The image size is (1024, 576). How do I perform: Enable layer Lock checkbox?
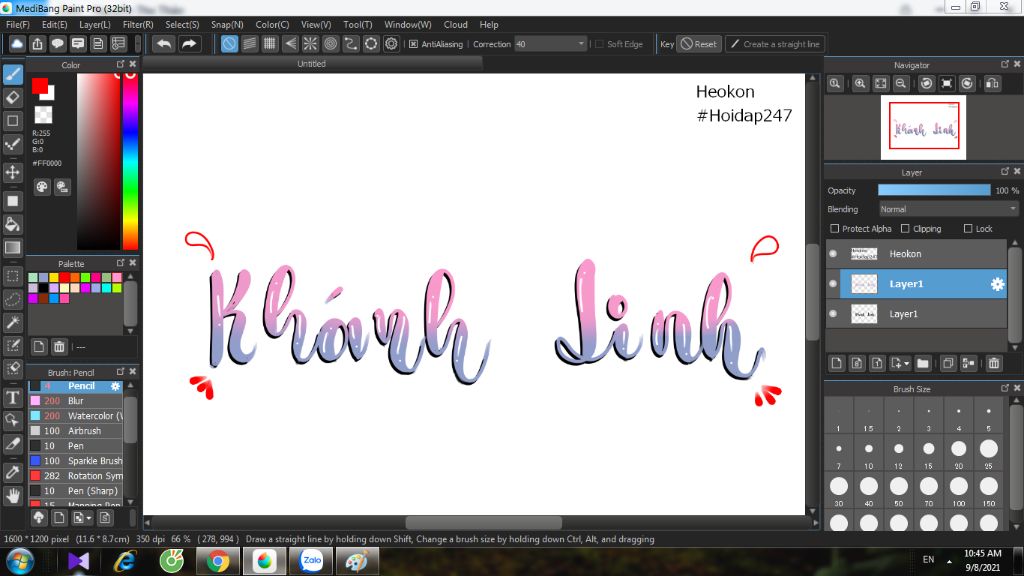(968, 229)
